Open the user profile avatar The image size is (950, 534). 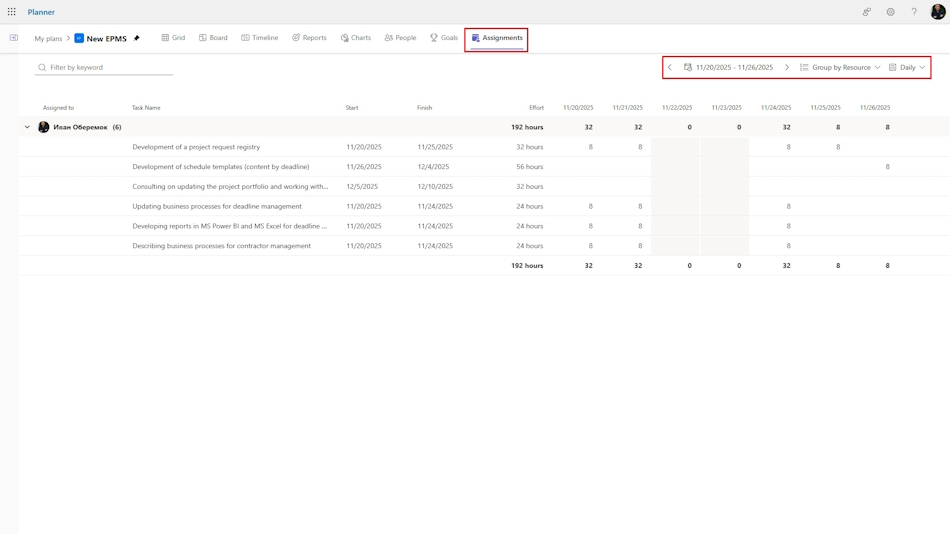coord(938,12)
